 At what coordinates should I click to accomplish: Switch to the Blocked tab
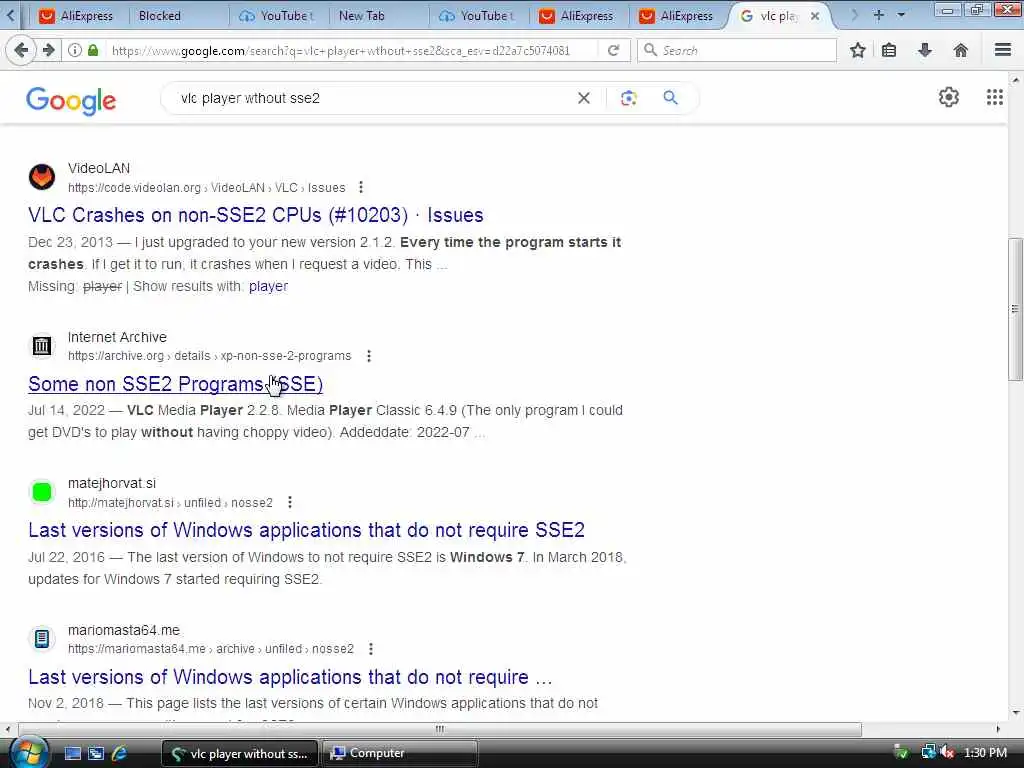click(175, 16)
